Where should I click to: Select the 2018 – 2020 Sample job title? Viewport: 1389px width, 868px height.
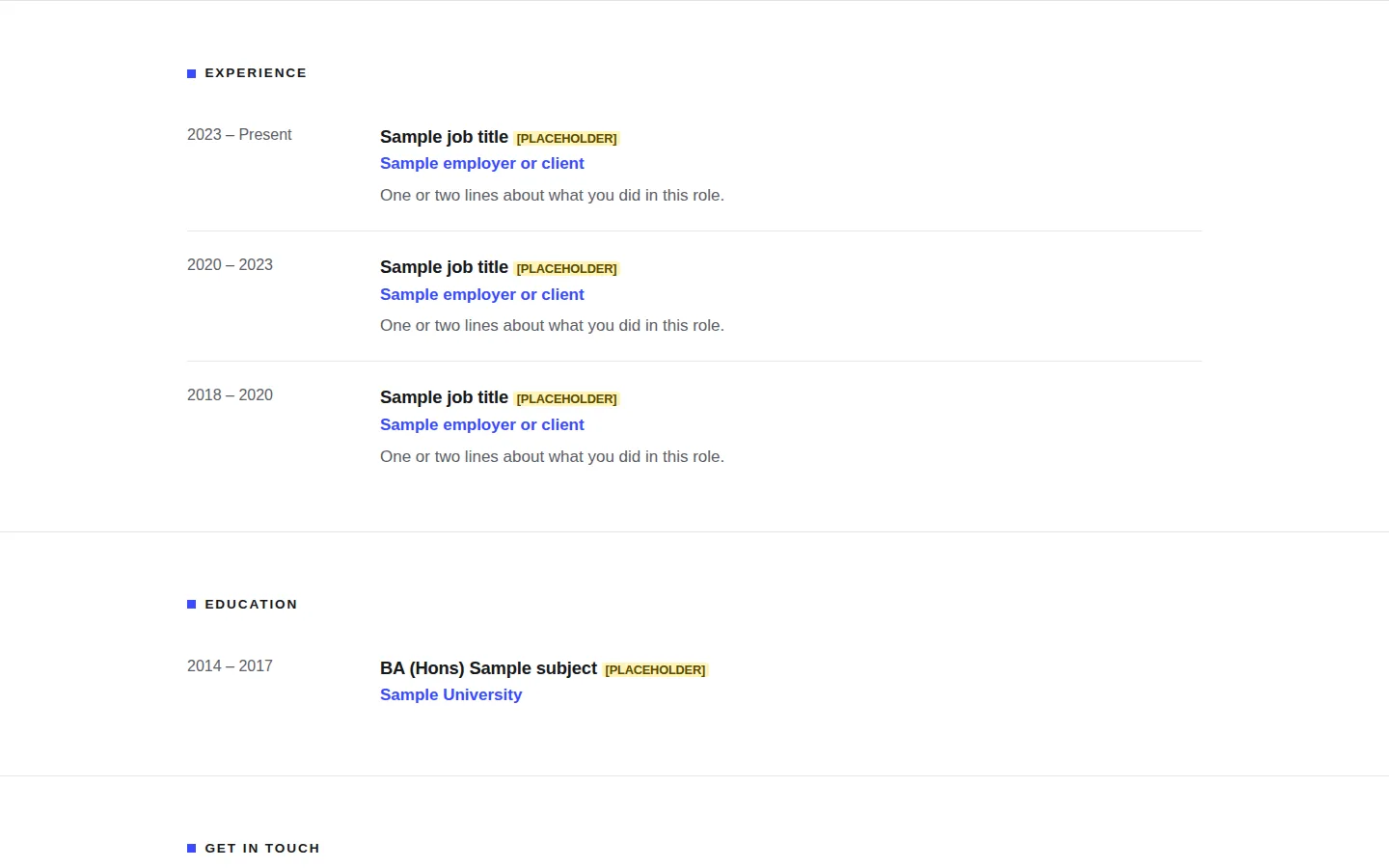tap(444, 397)
